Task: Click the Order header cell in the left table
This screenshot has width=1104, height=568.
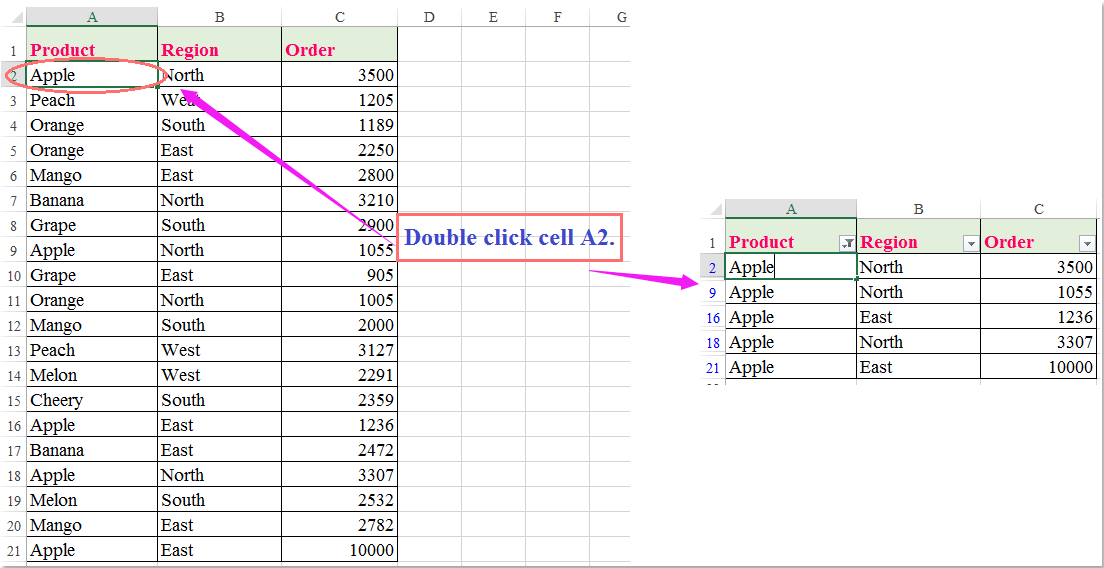Action: 339,50
